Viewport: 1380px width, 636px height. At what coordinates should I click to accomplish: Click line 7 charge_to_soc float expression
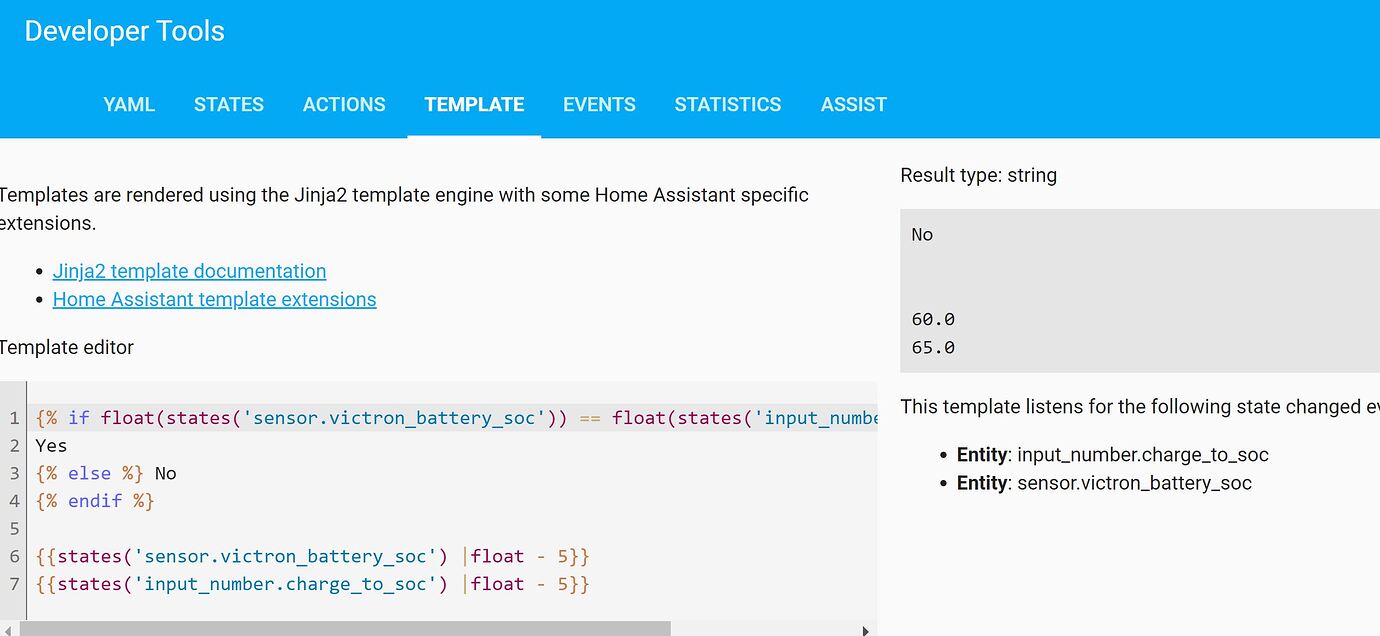312,584
